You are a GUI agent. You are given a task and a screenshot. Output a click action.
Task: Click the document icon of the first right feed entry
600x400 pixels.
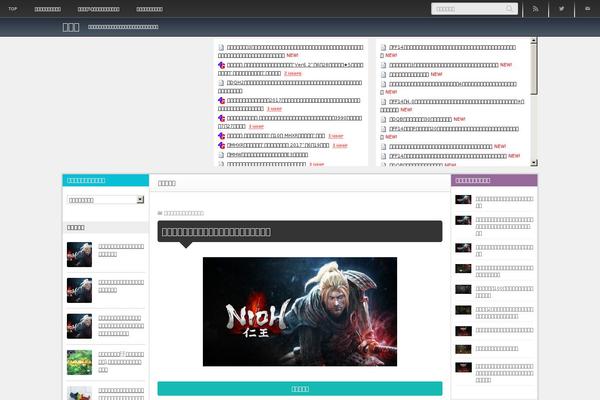pos(384,47)
